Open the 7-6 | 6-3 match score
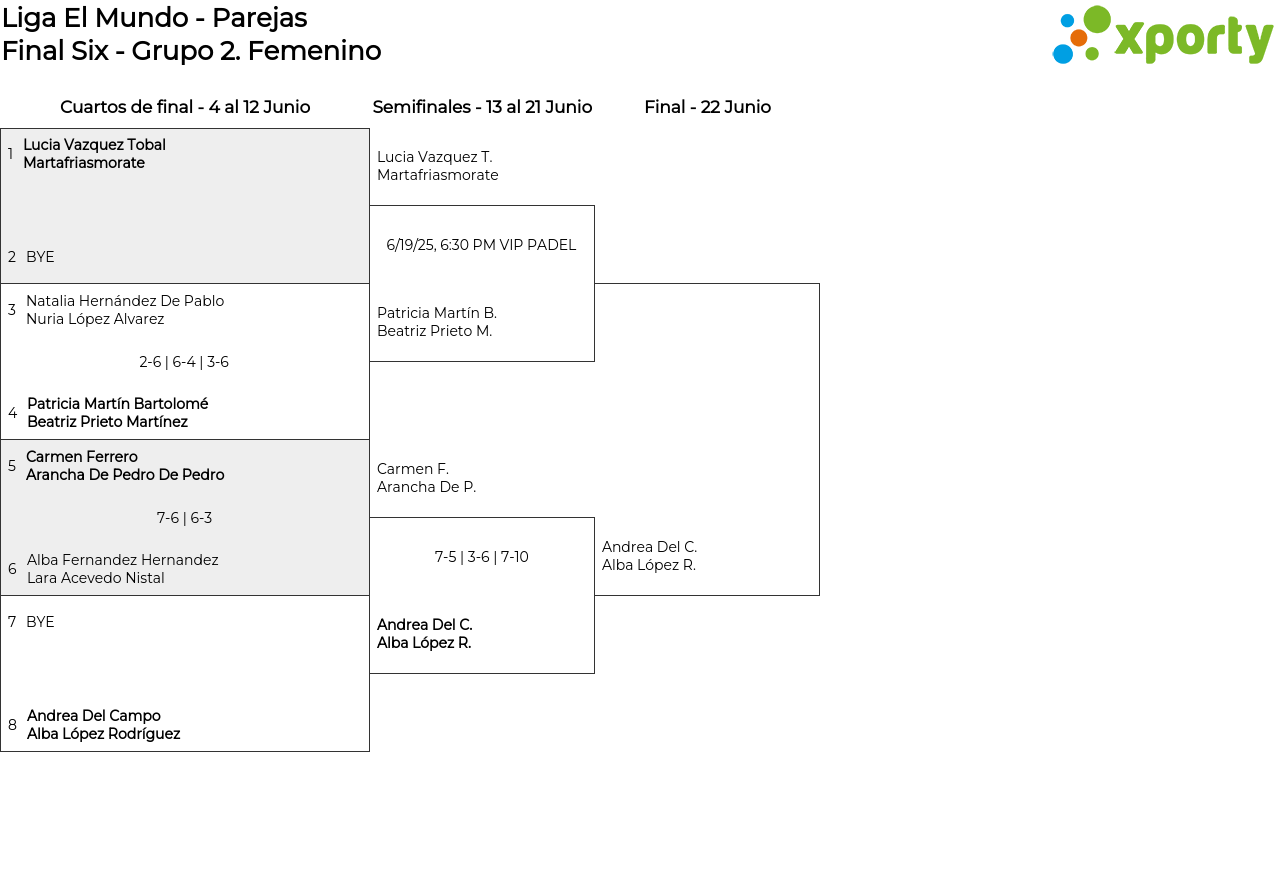The width and height of the screenshot is (1280, 883). tap(184, 518)
